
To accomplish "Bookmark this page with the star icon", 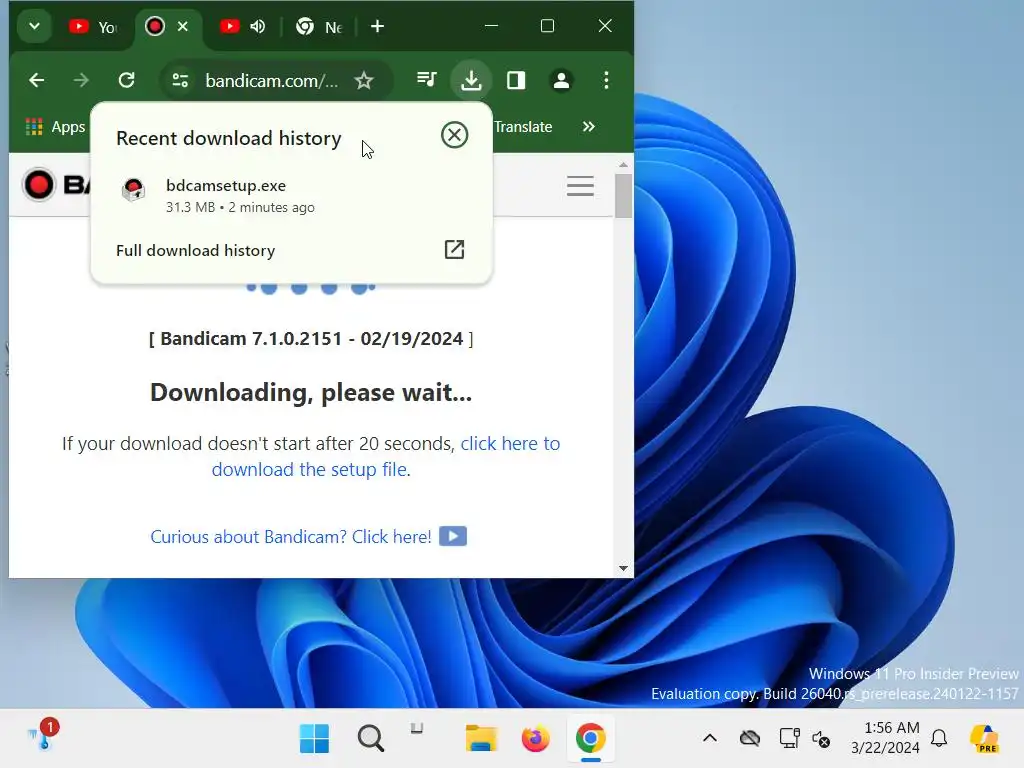I will [x=364, y=80].
